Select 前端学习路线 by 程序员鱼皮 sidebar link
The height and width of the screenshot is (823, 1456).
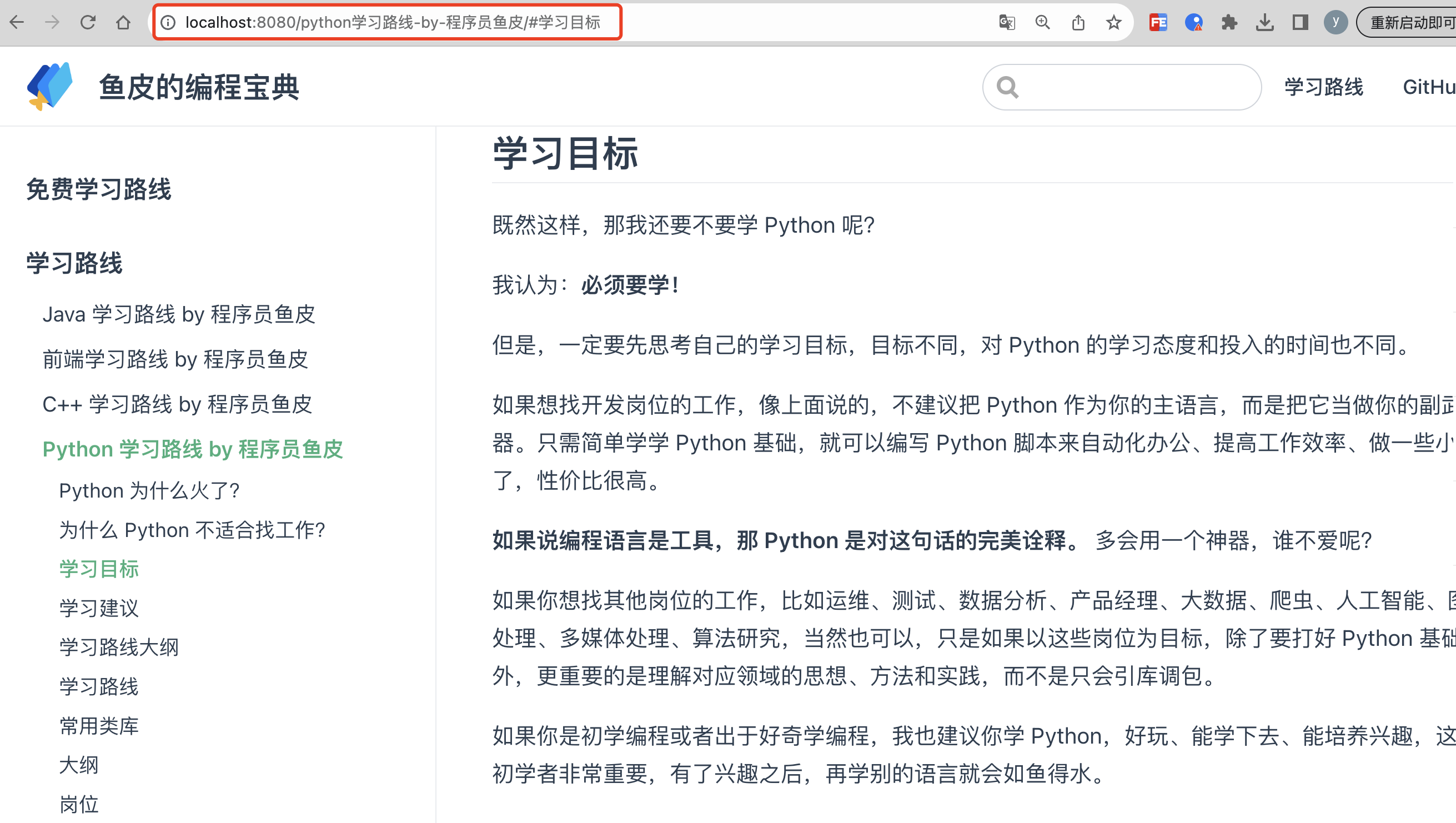pos(175,359)
